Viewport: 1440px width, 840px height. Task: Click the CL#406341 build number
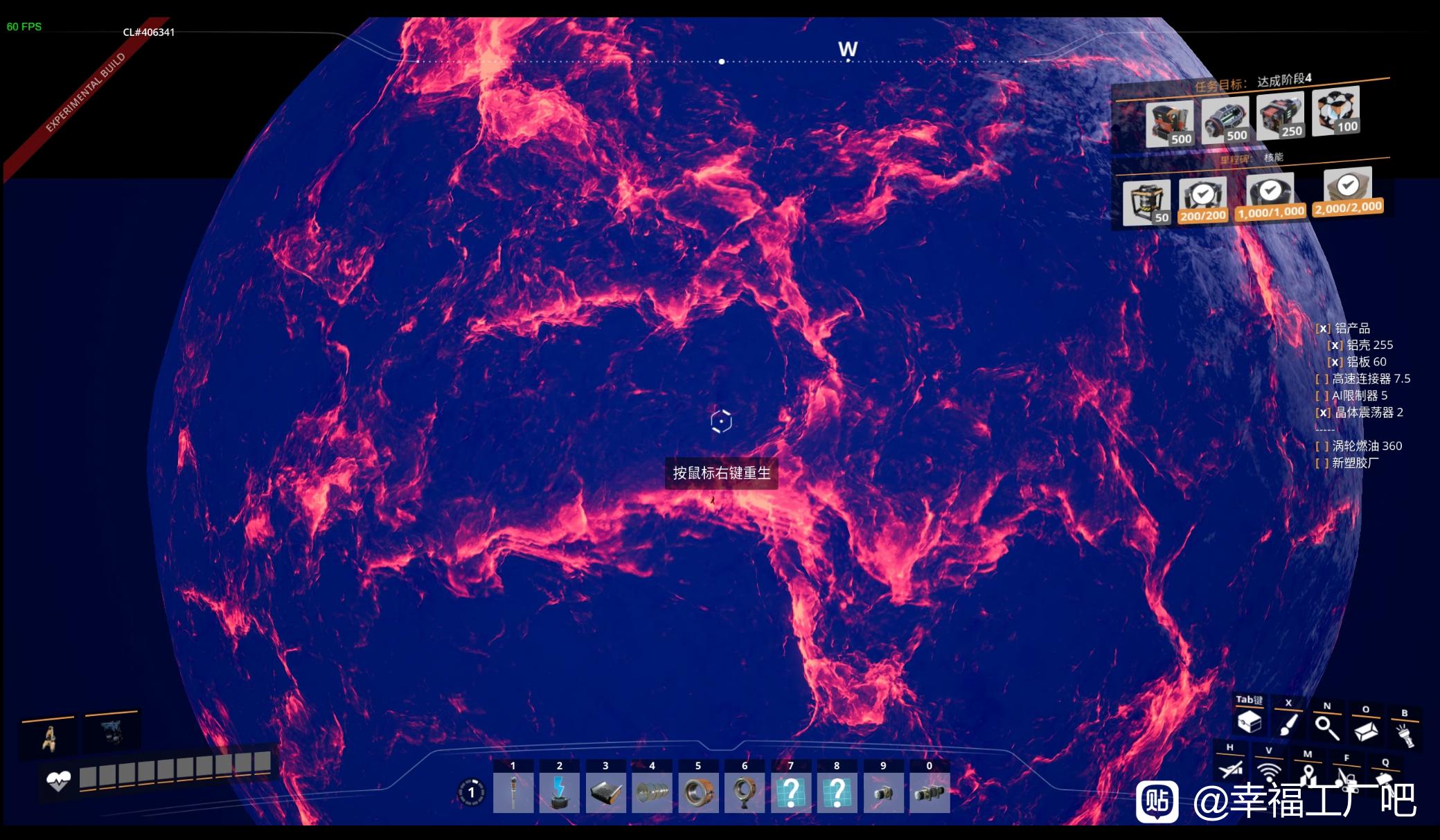149,32
